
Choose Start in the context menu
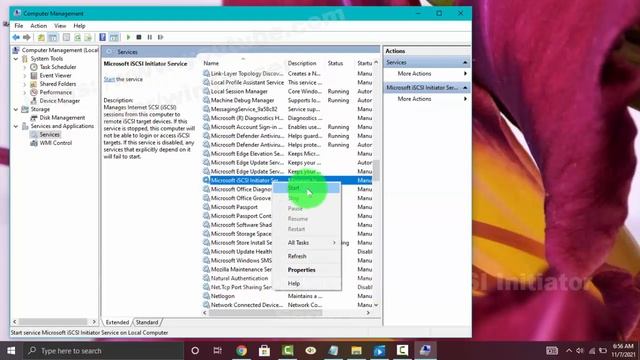[x=307, y=188]
